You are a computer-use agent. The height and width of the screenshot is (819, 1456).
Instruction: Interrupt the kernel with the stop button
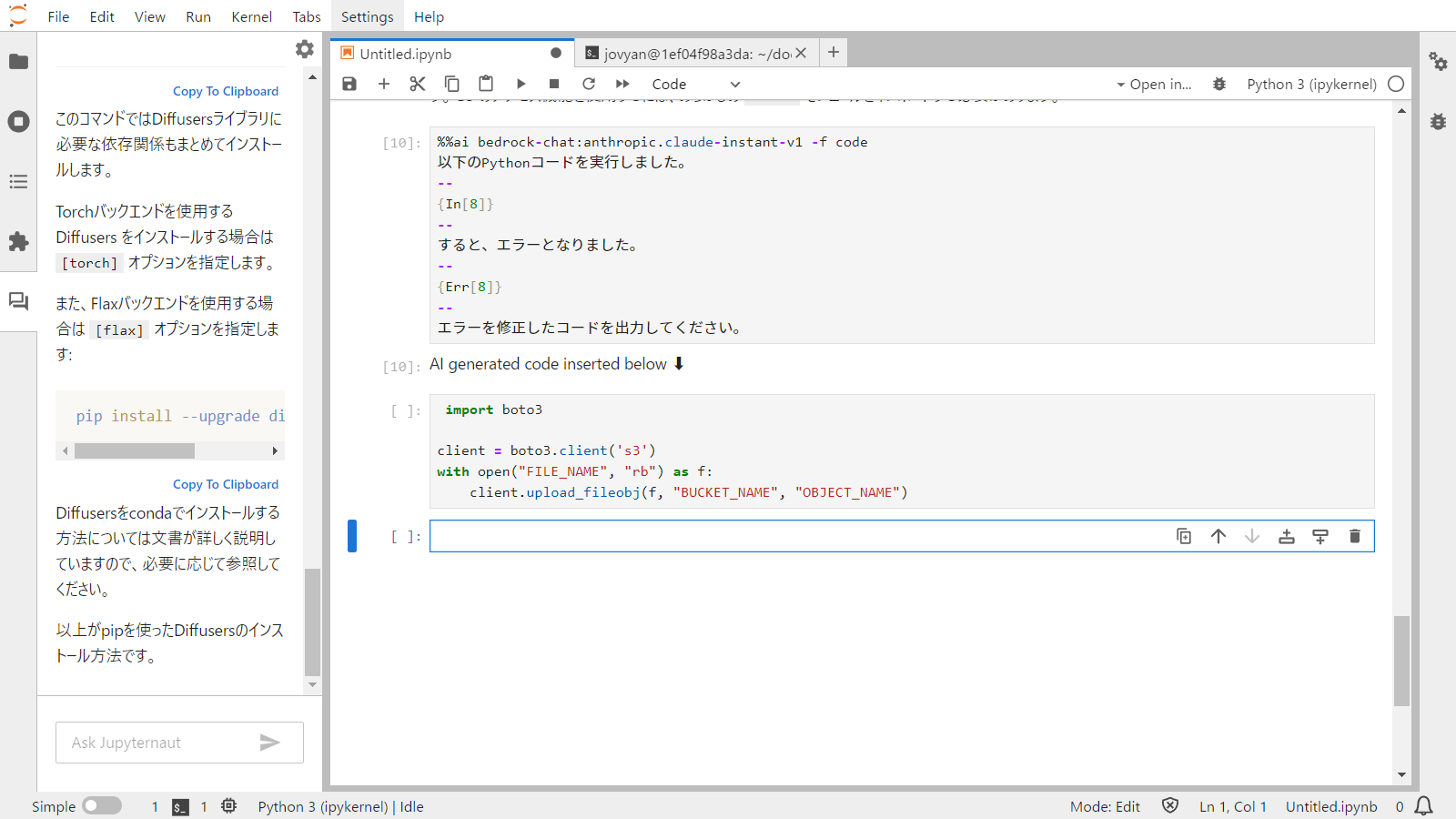[554, 84]
